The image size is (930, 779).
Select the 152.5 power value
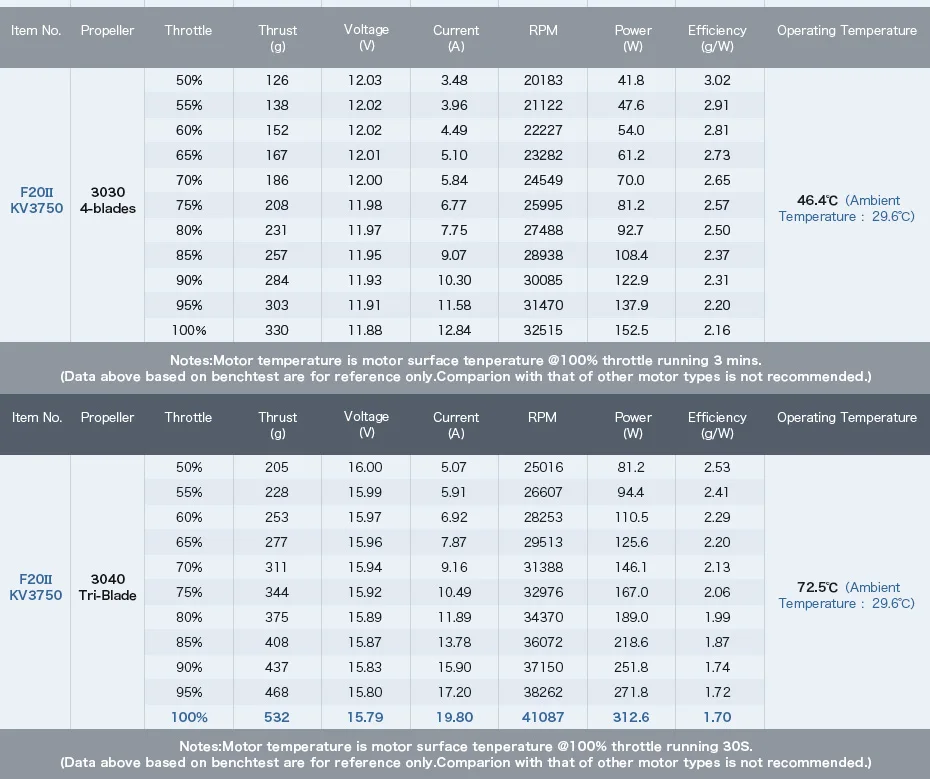click(x=631, y=330)
